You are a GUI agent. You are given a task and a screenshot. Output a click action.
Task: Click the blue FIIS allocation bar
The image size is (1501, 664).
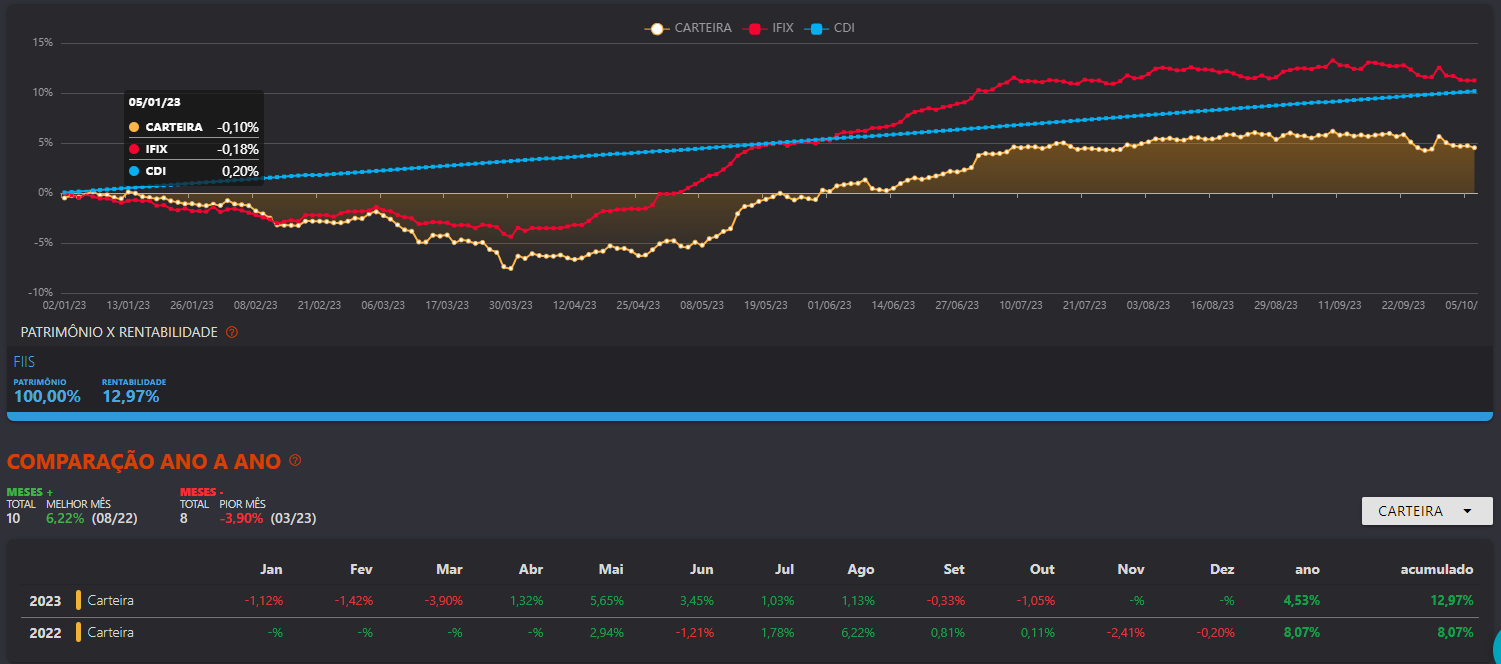coord(750,416)
